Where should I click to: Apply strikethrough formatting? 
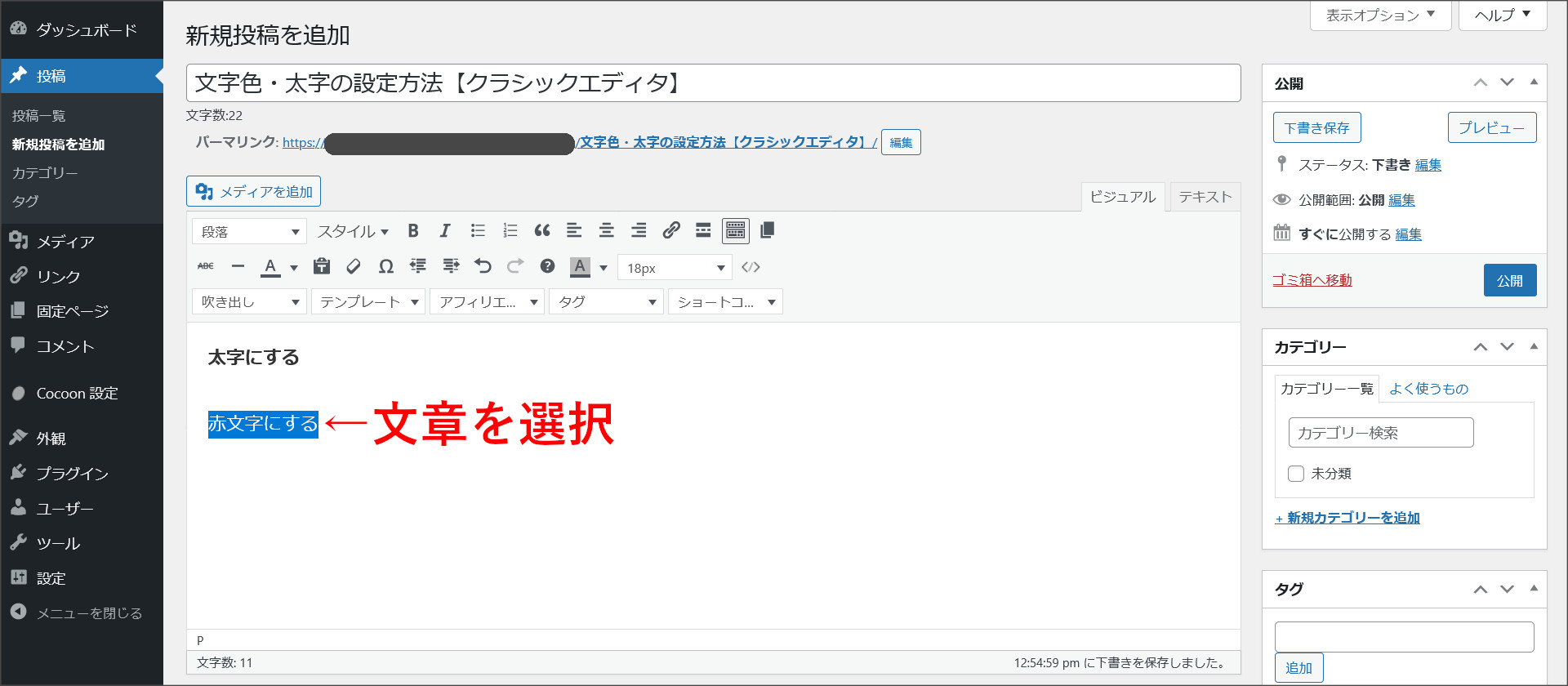[206, 266]
